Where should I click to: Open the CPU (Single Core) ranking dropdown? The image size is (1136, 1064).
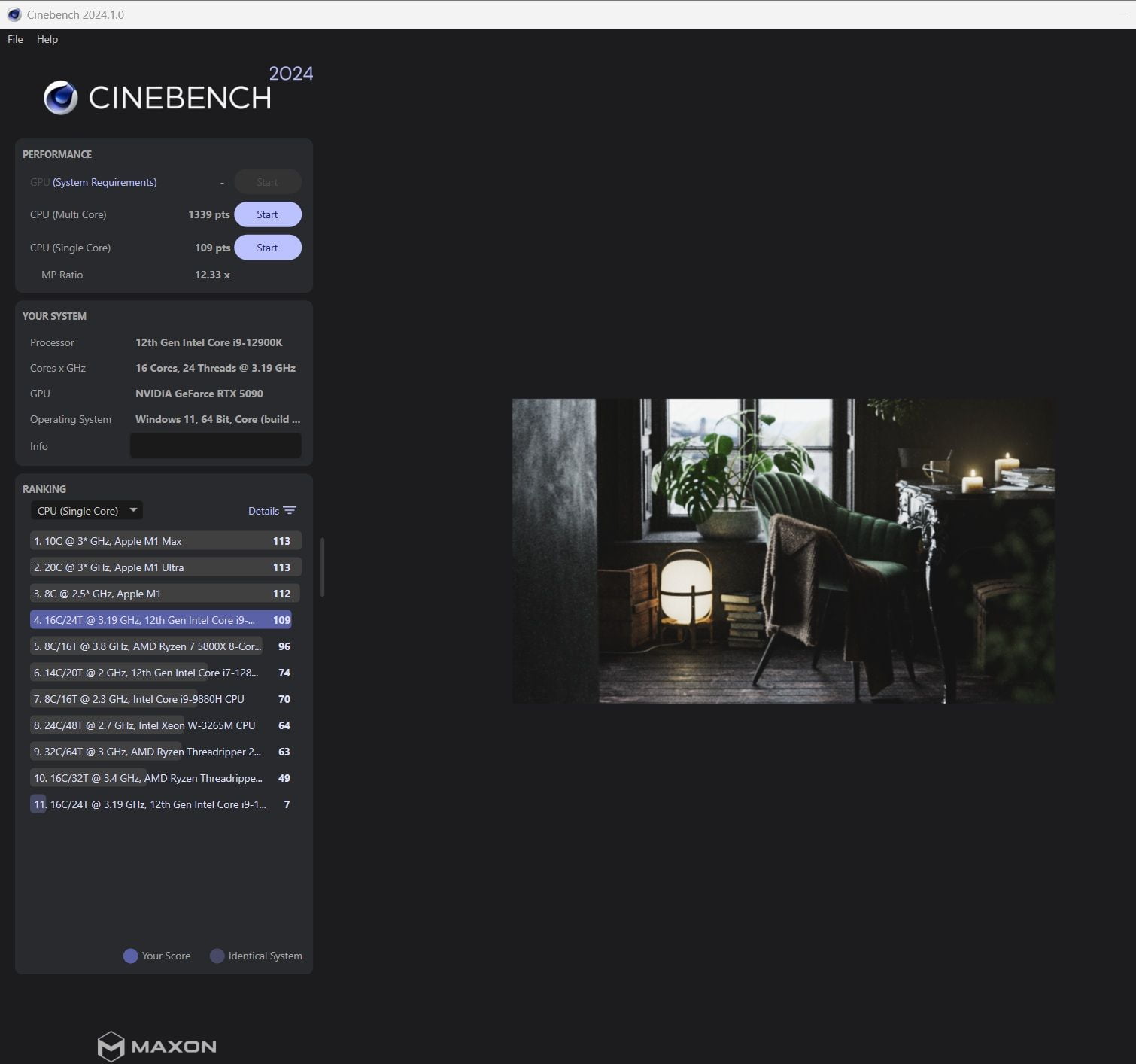point(87,511)
